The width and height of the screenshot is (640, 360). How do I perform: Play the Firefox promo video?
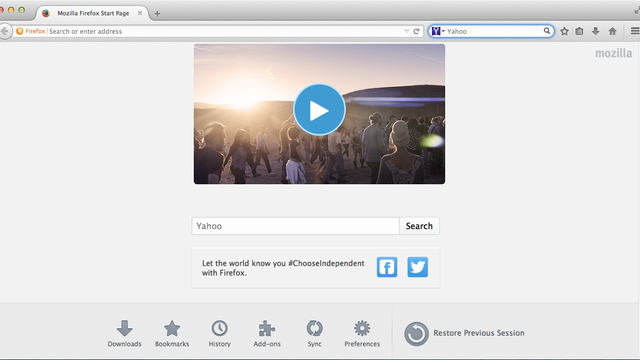pos(319,110)
